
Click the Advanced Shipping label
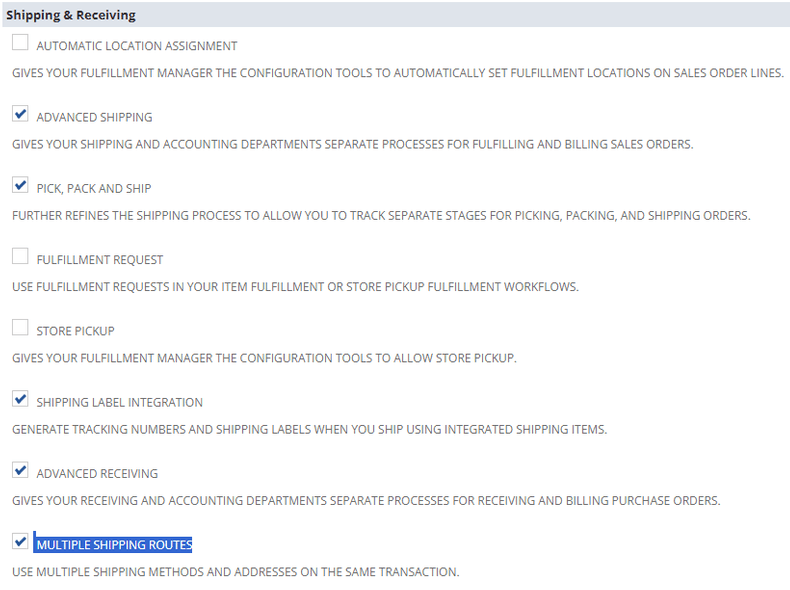(x=94, y=117)
